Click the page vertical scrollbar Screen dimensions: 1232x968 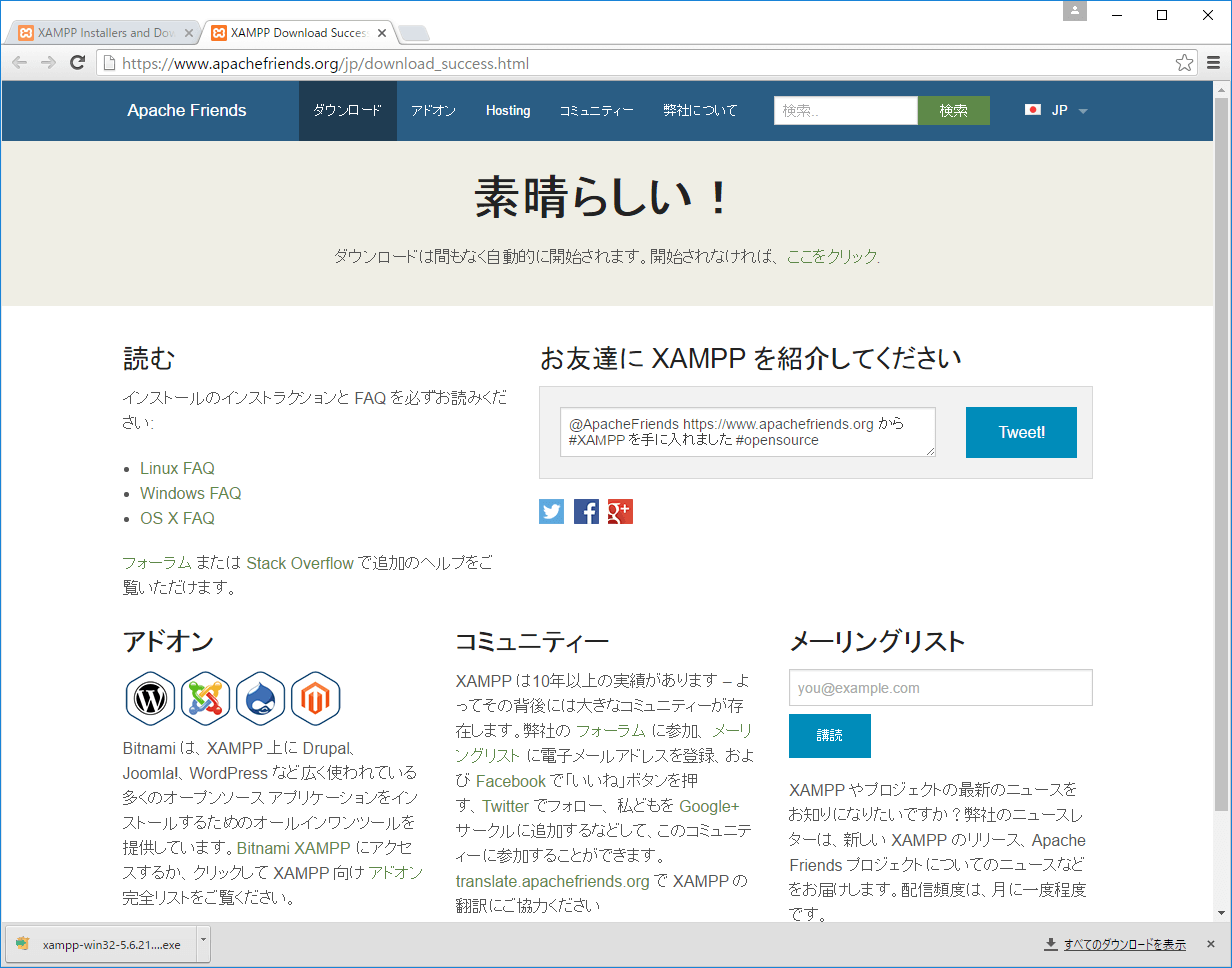(1220, 450)
